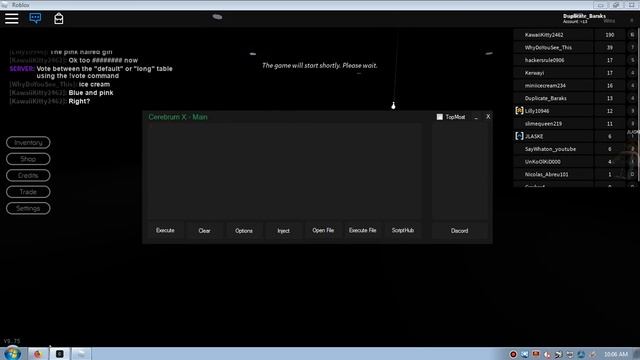
Task: Click the "ice cream" chat message
Action: pyautogui.click(x=94, y=84)
